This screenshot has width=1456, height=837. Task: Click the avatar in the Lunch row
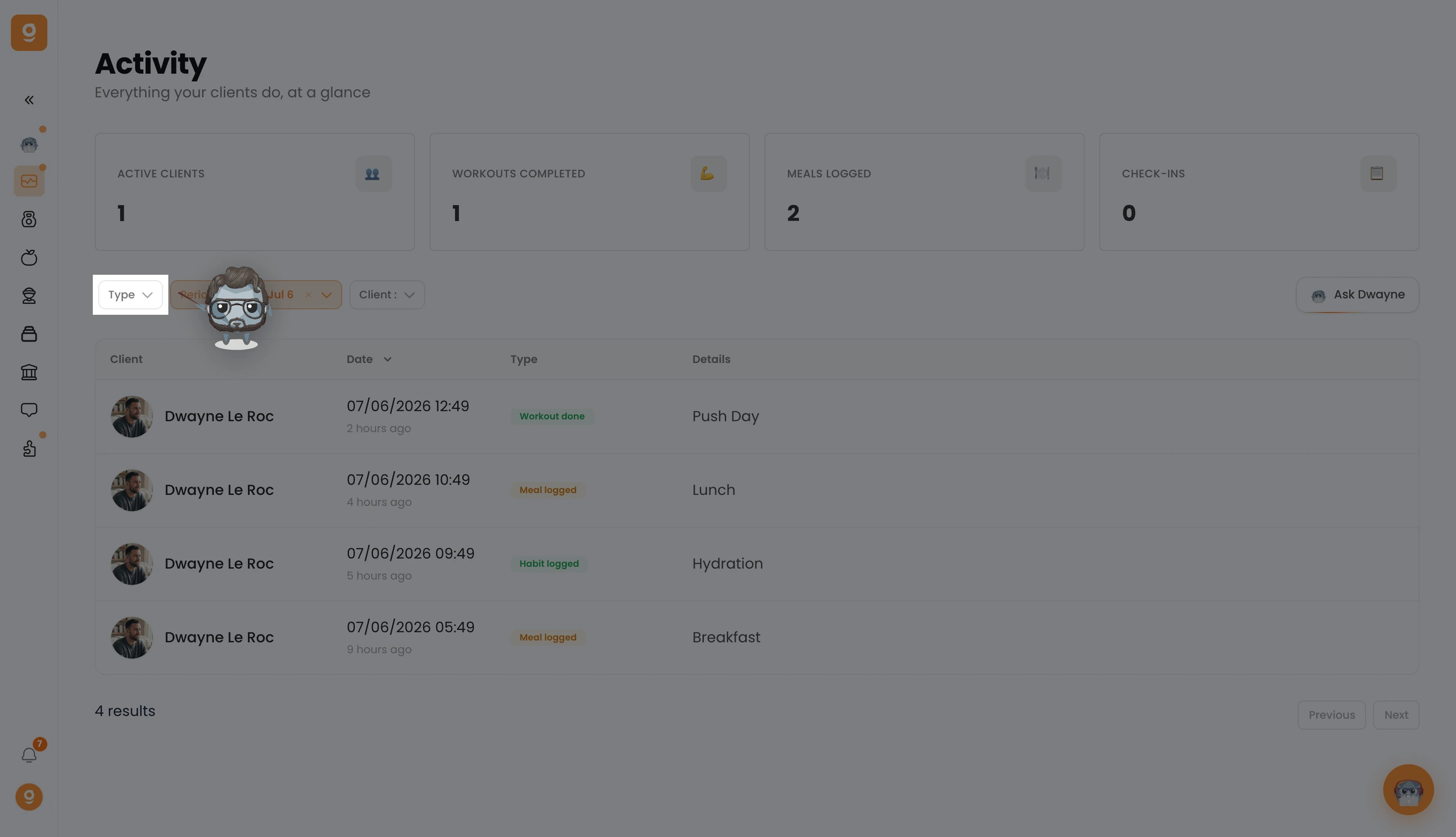(131, 490)
